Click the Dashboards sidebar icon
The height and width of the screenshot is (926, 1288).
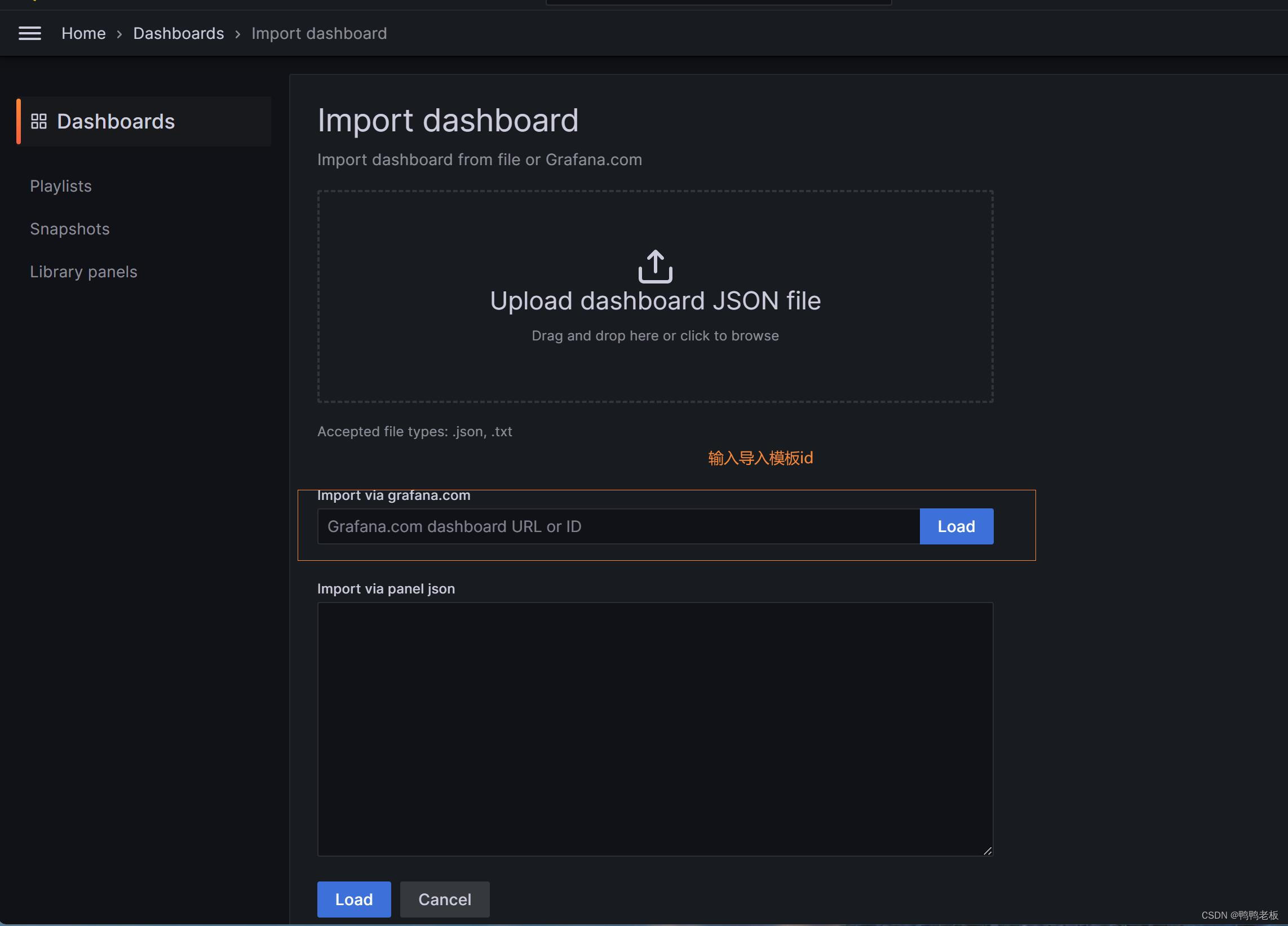click(38, 120)
